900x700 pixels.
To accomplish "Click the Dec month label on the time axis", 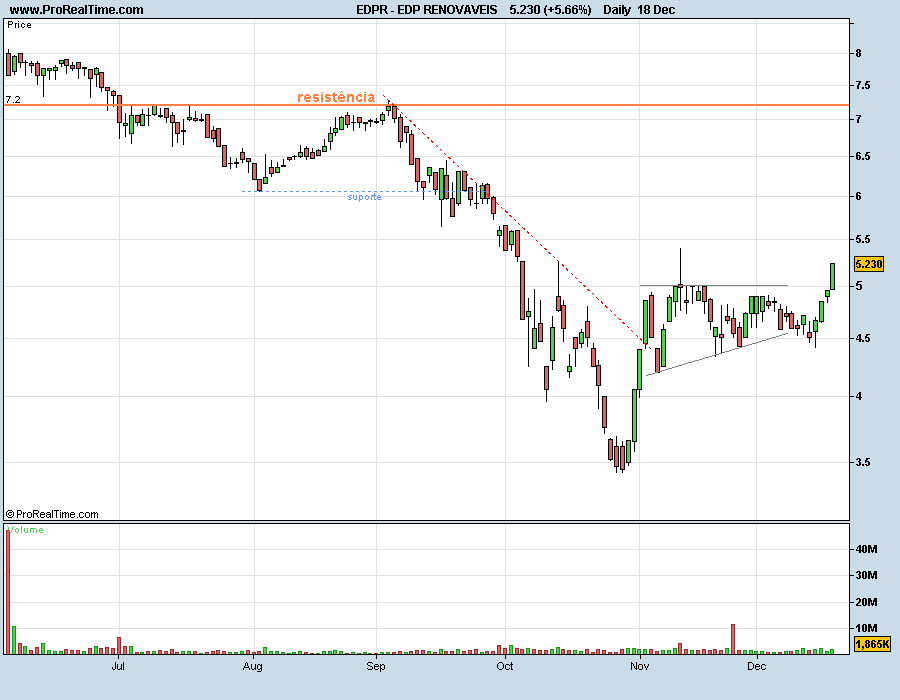I will [757, 666].
